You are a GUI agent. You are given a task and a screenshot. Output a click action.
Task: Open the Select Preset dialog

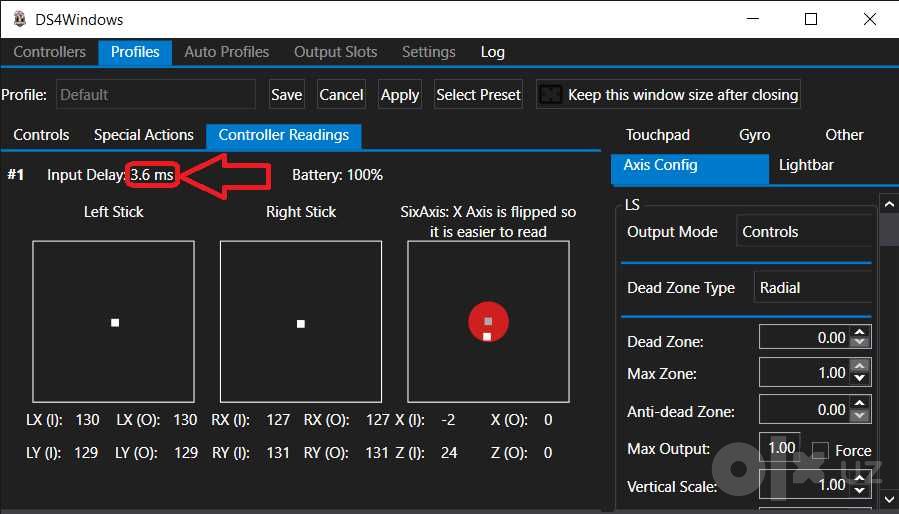(478, 95)
